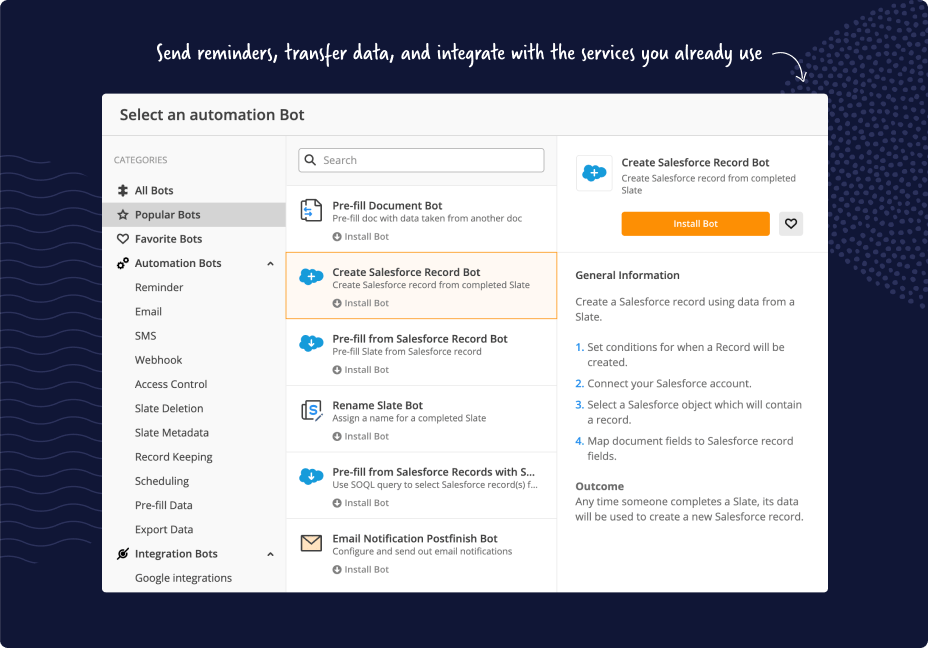The width and height of the screenshot is (929, 649).
Task: Click the search magnifier icon
Action: click(310, 160)
